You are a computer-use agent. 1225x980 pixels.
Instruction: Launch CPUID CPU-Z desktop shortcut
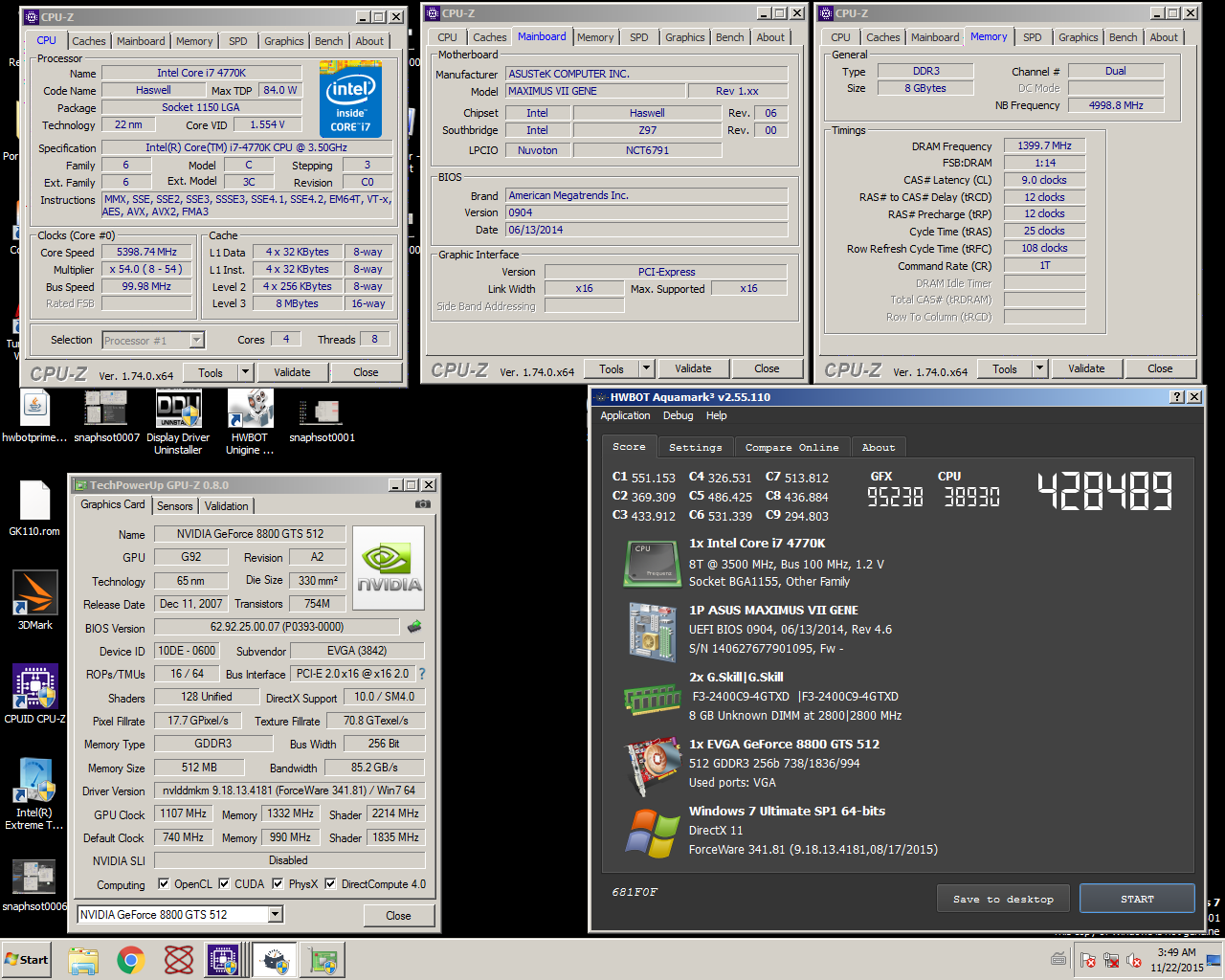(x=34, y=687)
